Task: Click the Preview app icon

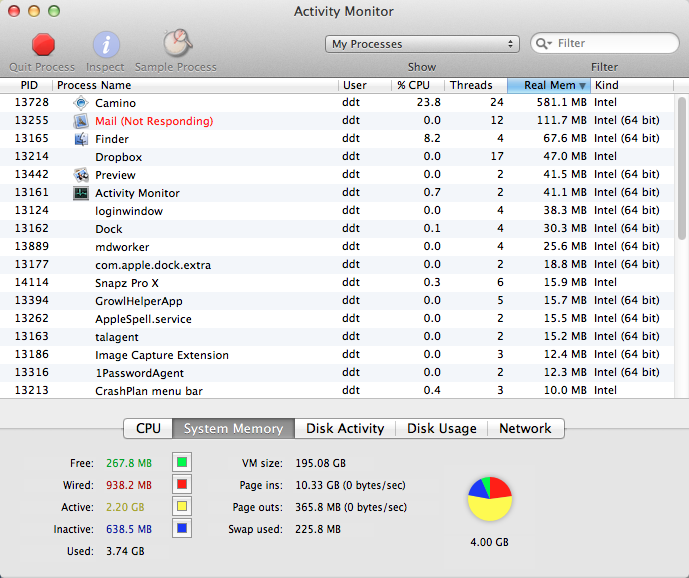Action: coord(81,175)
